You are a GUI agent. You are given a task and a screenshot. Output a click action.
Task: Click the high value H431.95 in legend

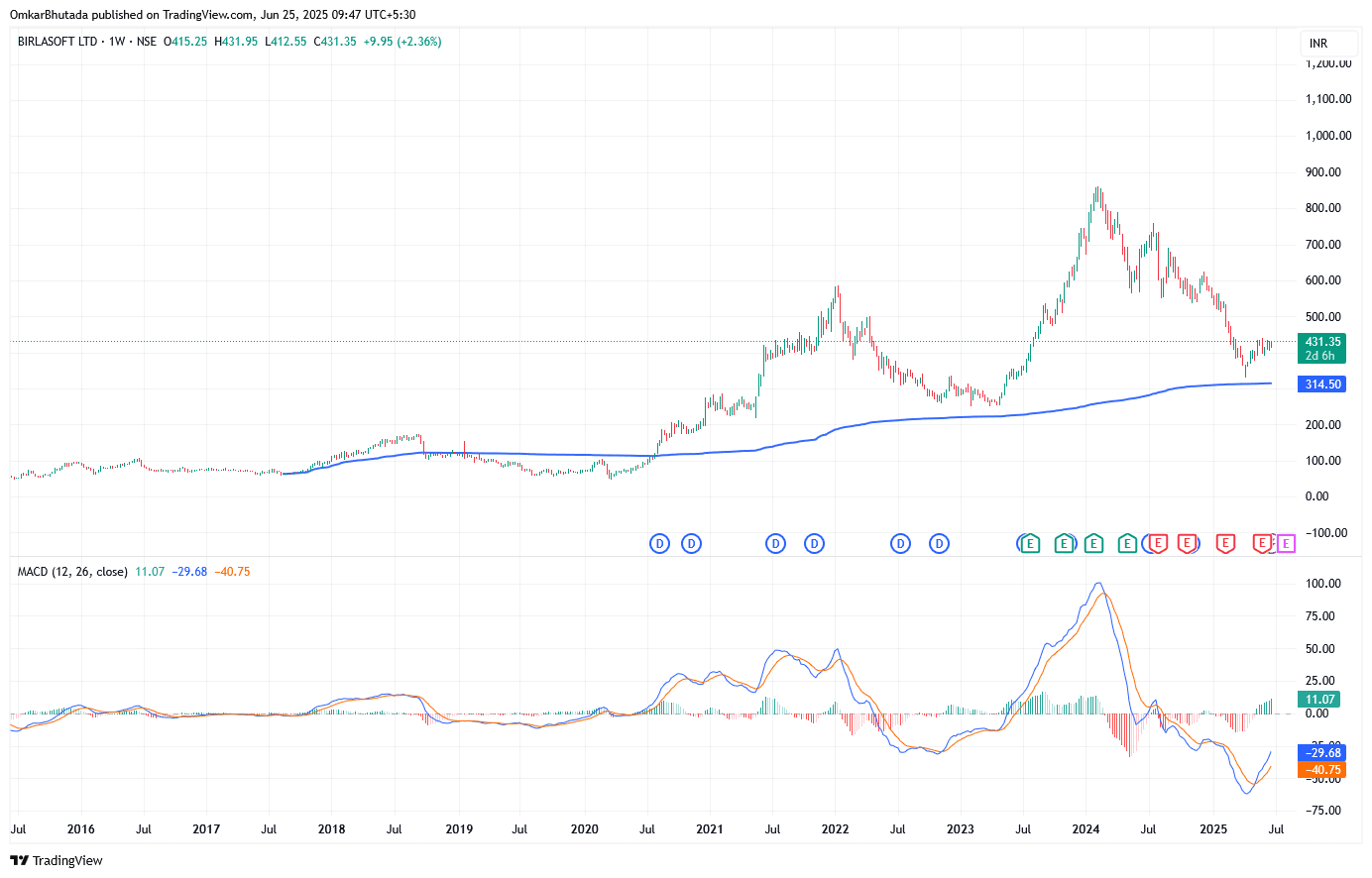pyautogui.click(x=236, y=42)
